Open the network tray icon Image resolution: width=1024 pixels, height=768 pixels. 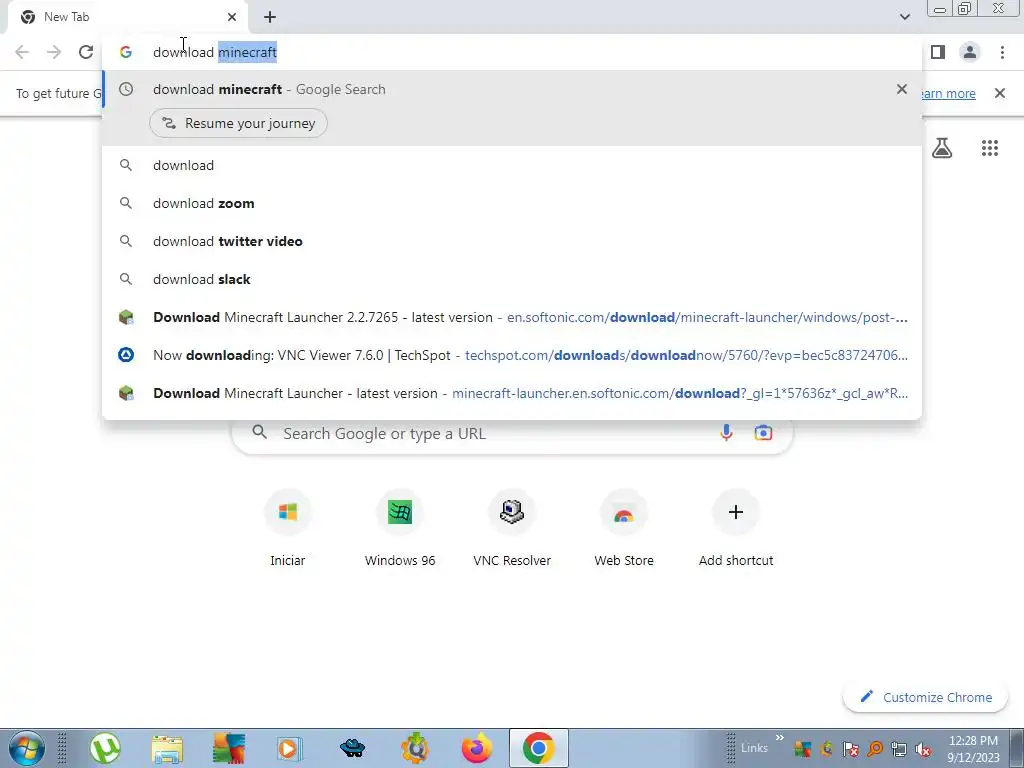[x=899, y=749]
